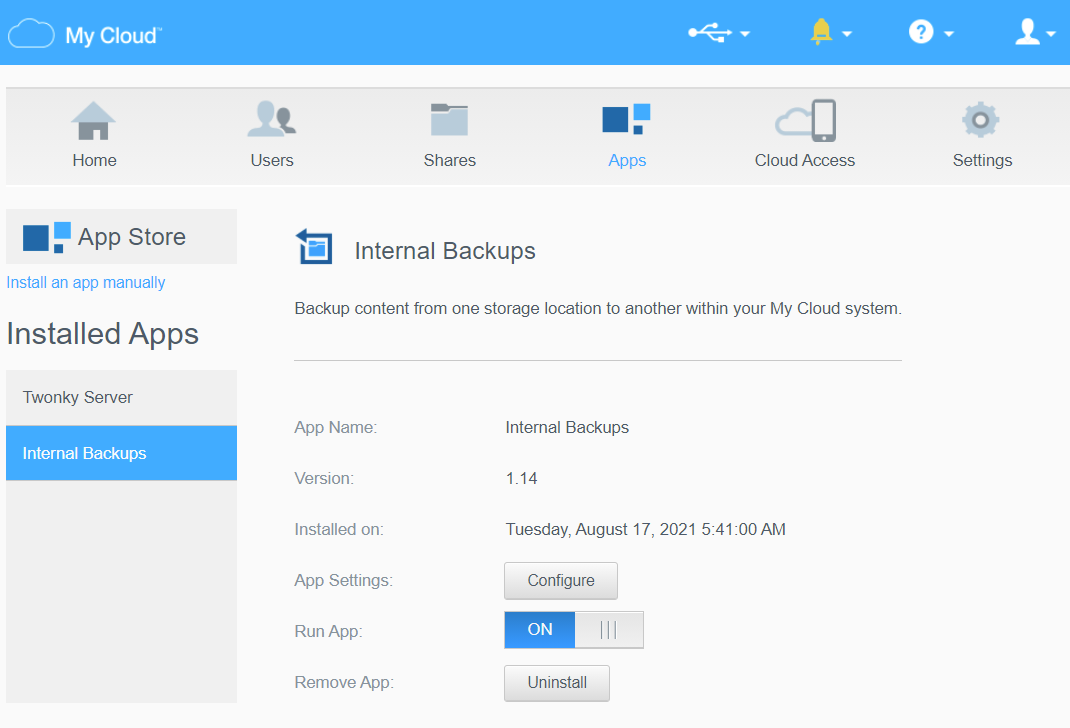1070x728 pixels.
Task: Expand the user account dropdown arrow
Action: (1051, 33)
